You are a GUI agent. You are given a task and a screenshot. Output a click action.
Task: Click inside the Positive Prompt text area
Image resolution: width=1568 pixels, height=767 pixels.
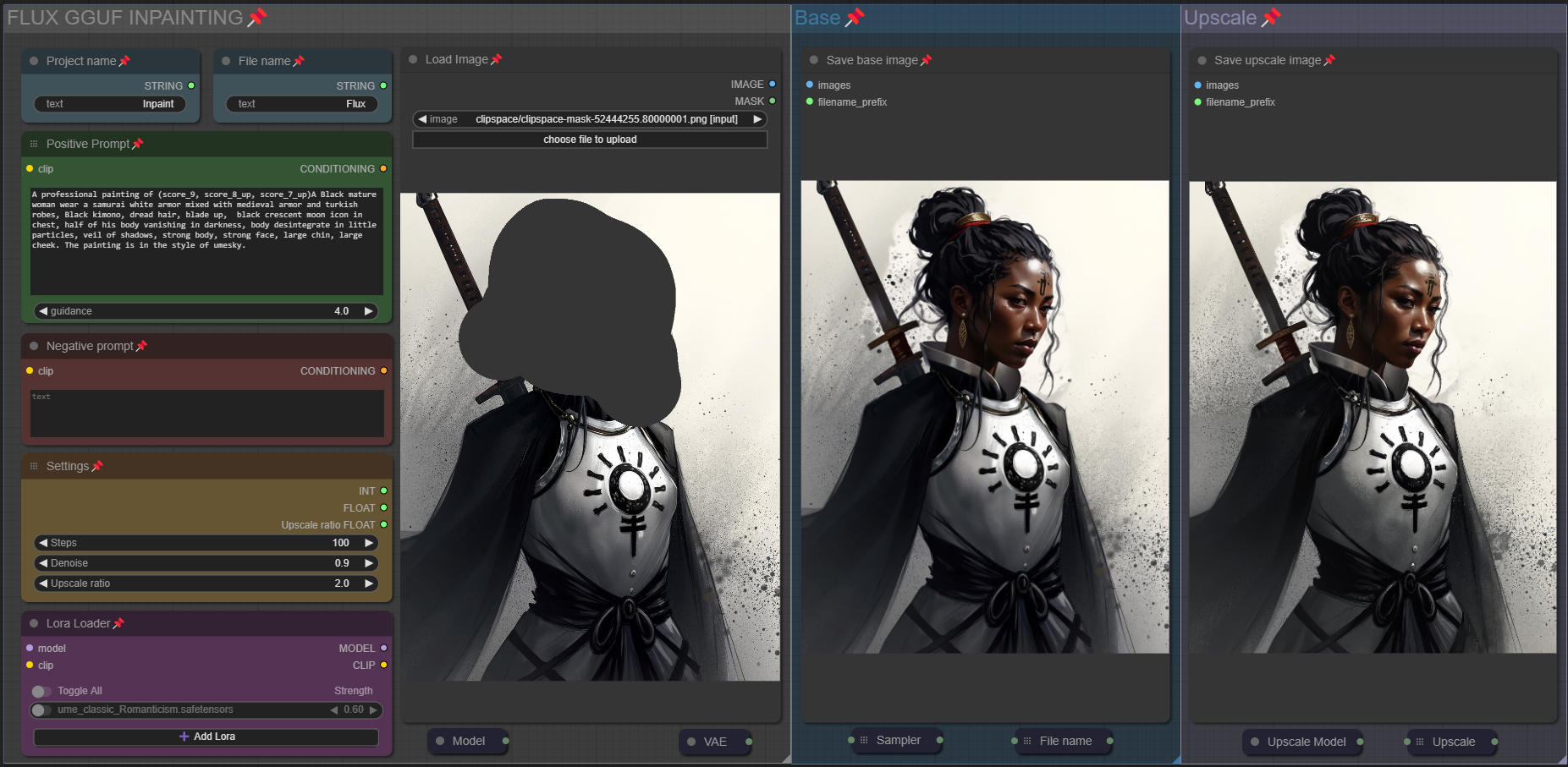[207, 241]
